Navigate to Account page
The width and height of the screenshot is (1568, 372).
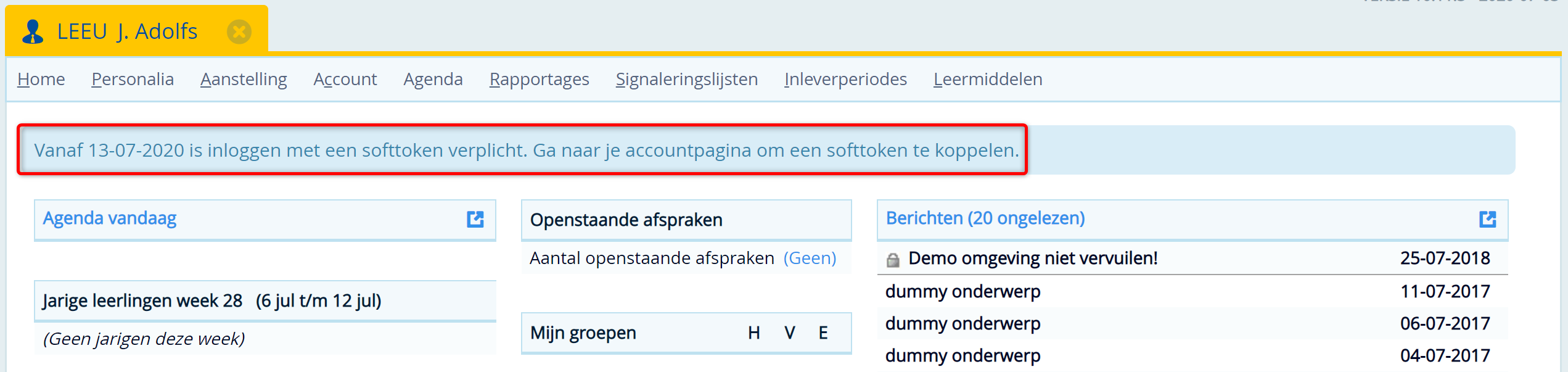(x=345, y=79)
